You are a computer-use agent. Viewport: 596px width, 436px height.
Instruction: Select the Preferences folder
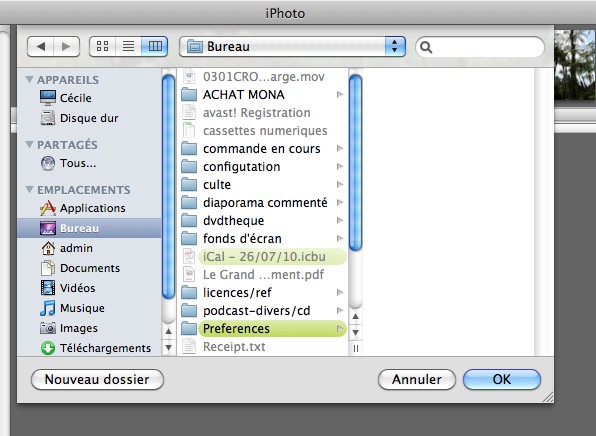click(263, 328)
